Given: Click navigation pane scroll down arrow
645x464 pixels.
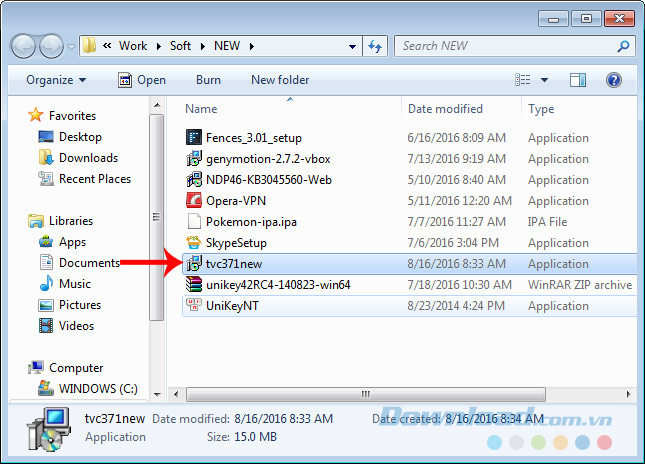Looking at the screenshot, I should [x=157, y=394].
